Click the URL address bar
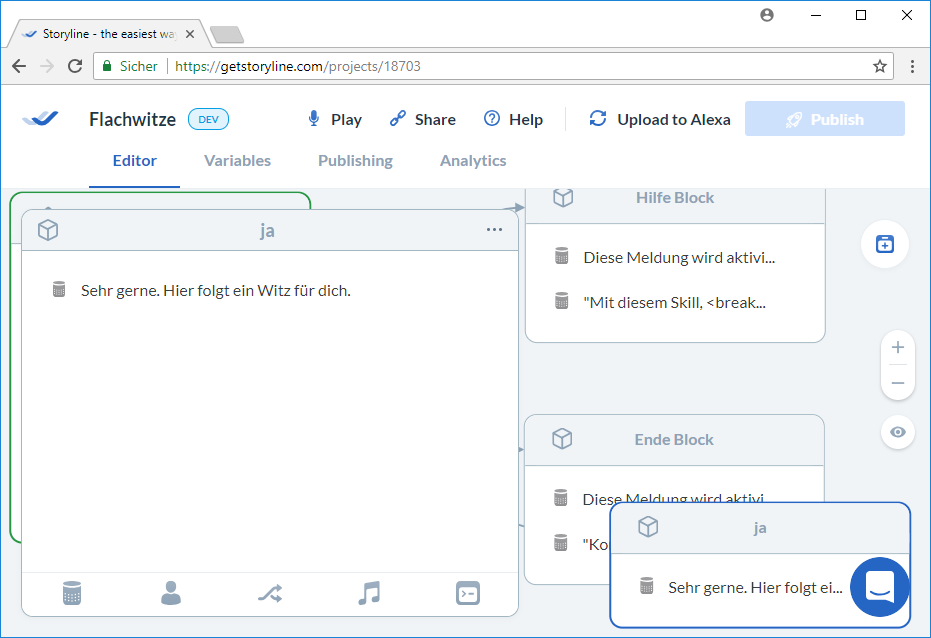This screenshot has width=931, height=638. coord(500,66)
